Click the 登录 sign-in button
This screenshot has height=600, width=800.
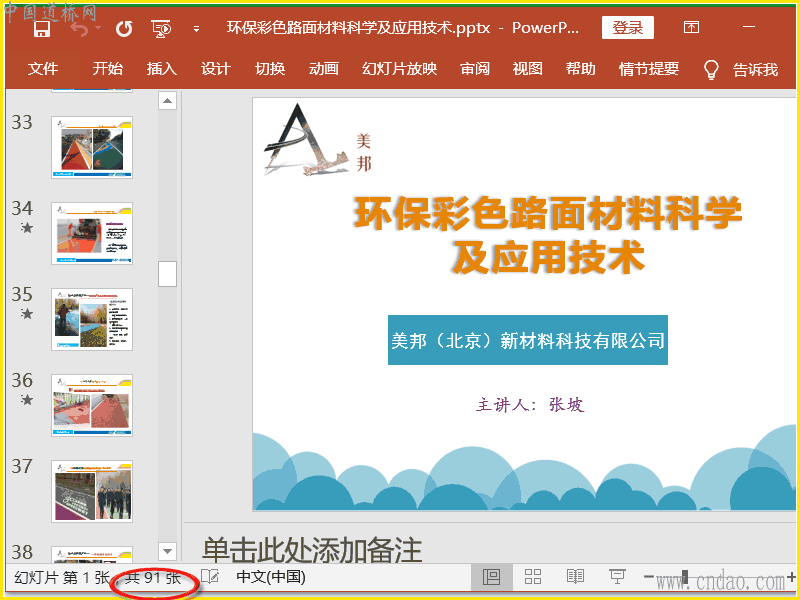(x=628, y=28)
